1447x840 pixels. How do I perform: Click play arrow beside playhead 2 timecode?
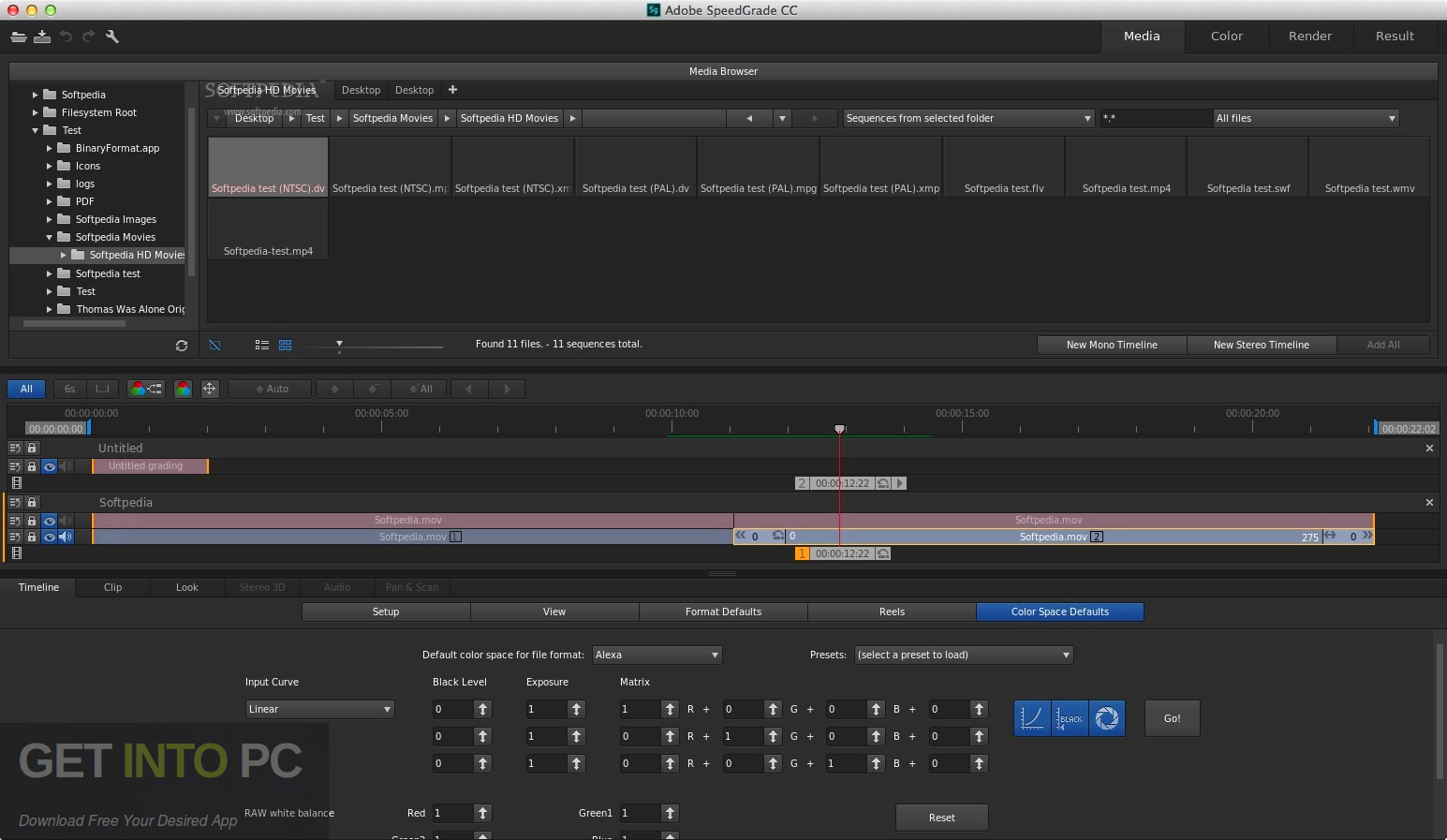[x=900, y=483]
